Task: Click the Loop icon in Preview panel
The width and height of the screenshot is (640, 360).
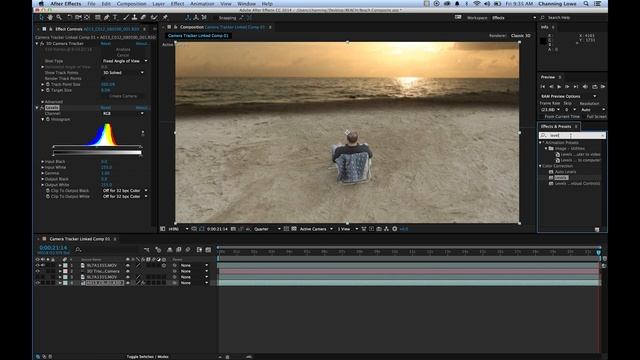Action: click(x=594, y=87)
